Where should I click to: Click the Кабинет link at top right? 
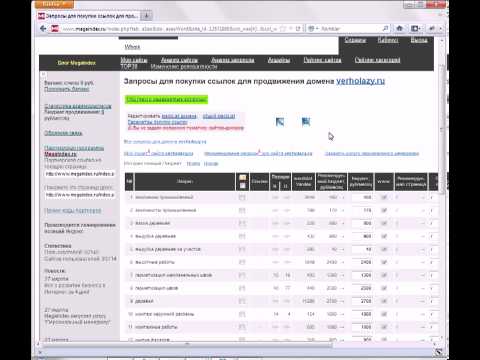point(388,40)
